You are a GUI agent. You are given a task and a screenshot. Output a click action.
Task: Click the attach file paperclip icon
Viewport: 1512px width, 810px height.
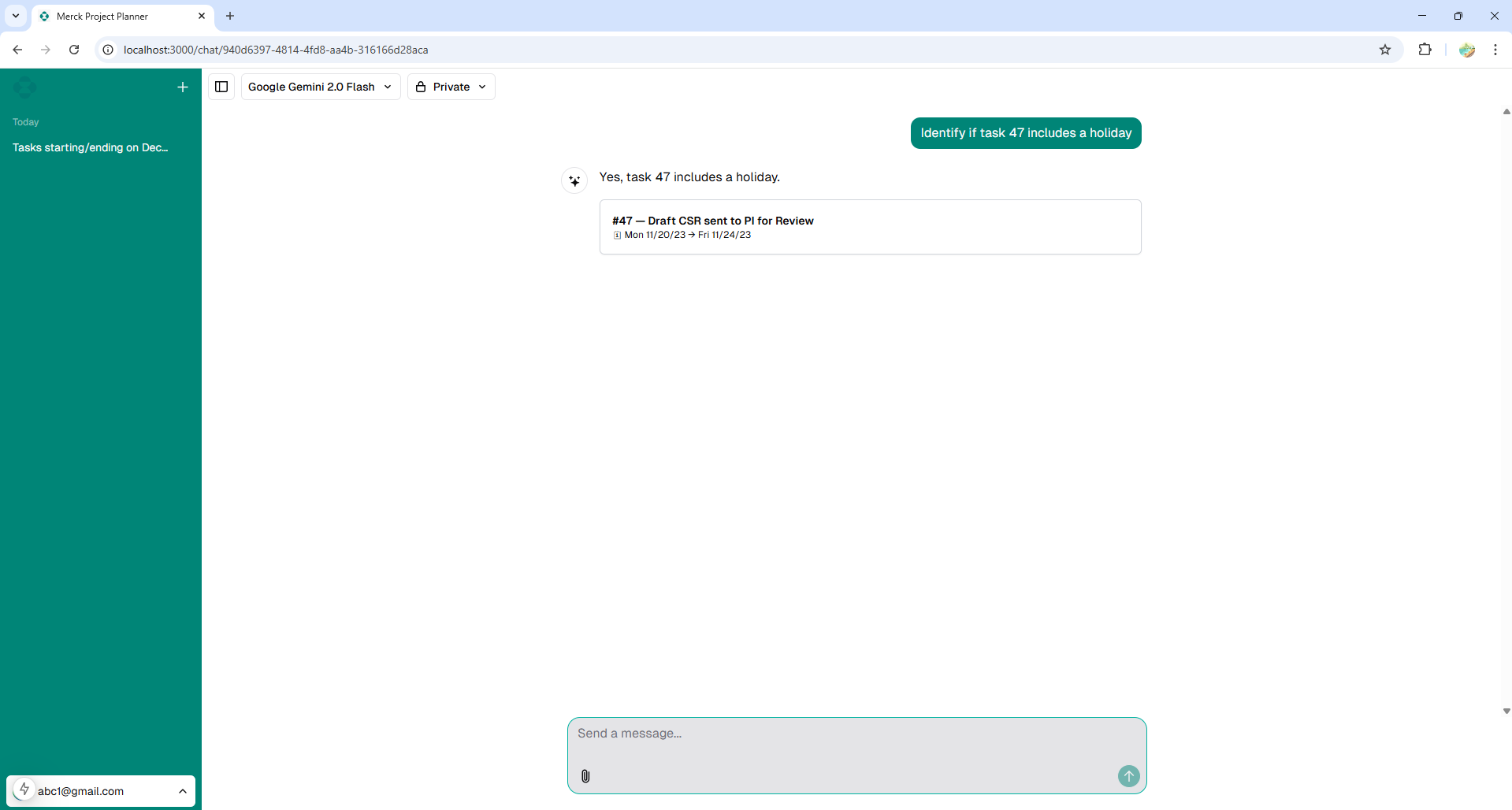pyautogui.click(x=585, y=776)
